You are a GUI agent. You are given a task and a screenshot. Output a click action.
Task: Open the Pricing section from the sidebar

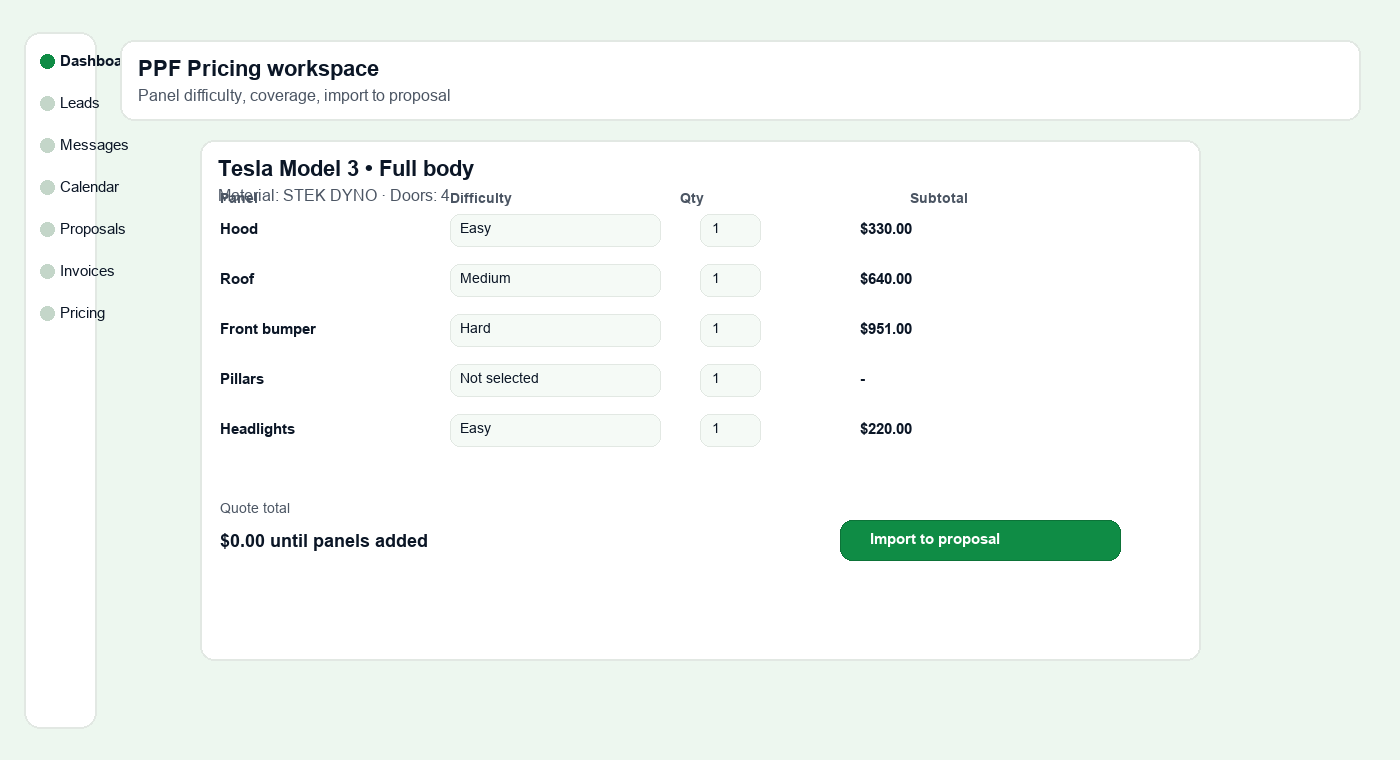pos(82,313)
